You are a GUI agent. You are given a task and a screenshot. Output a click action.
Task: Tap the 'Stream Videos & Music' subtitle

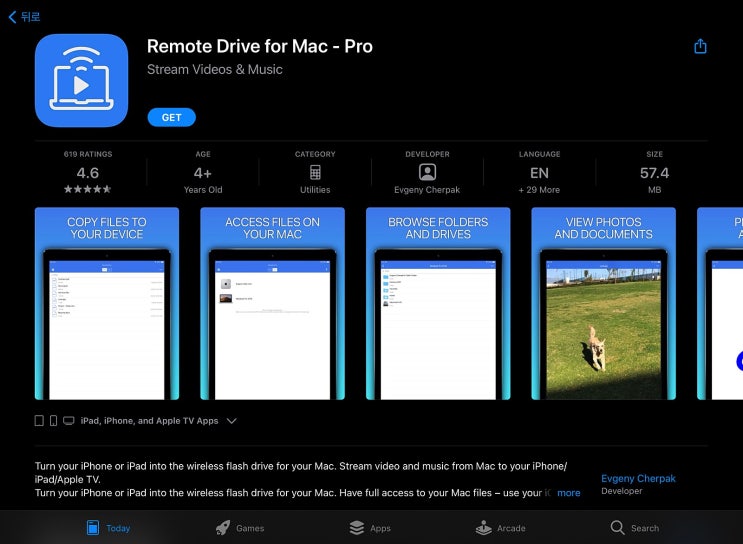click(215, 70)
